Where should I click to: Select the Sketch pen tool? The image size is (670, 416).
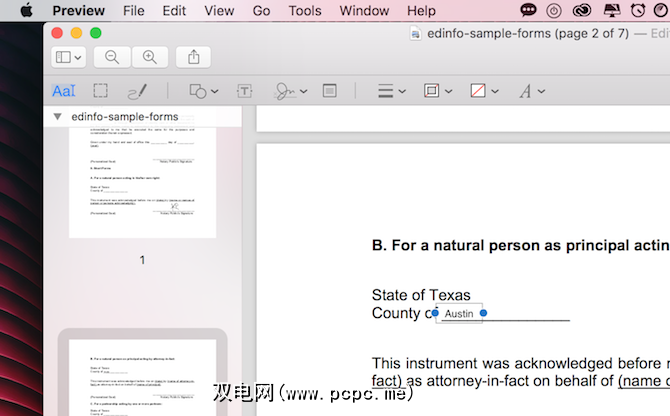point(137,91)
